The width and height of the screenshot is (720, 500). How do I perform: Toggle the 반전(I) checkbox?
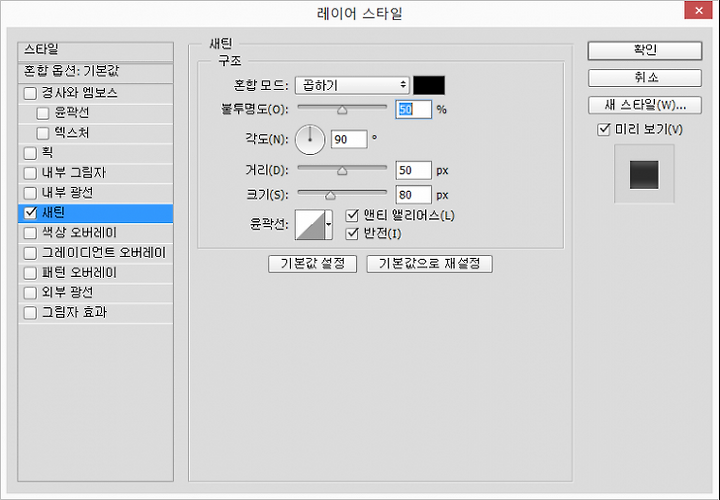pos(352,234)
